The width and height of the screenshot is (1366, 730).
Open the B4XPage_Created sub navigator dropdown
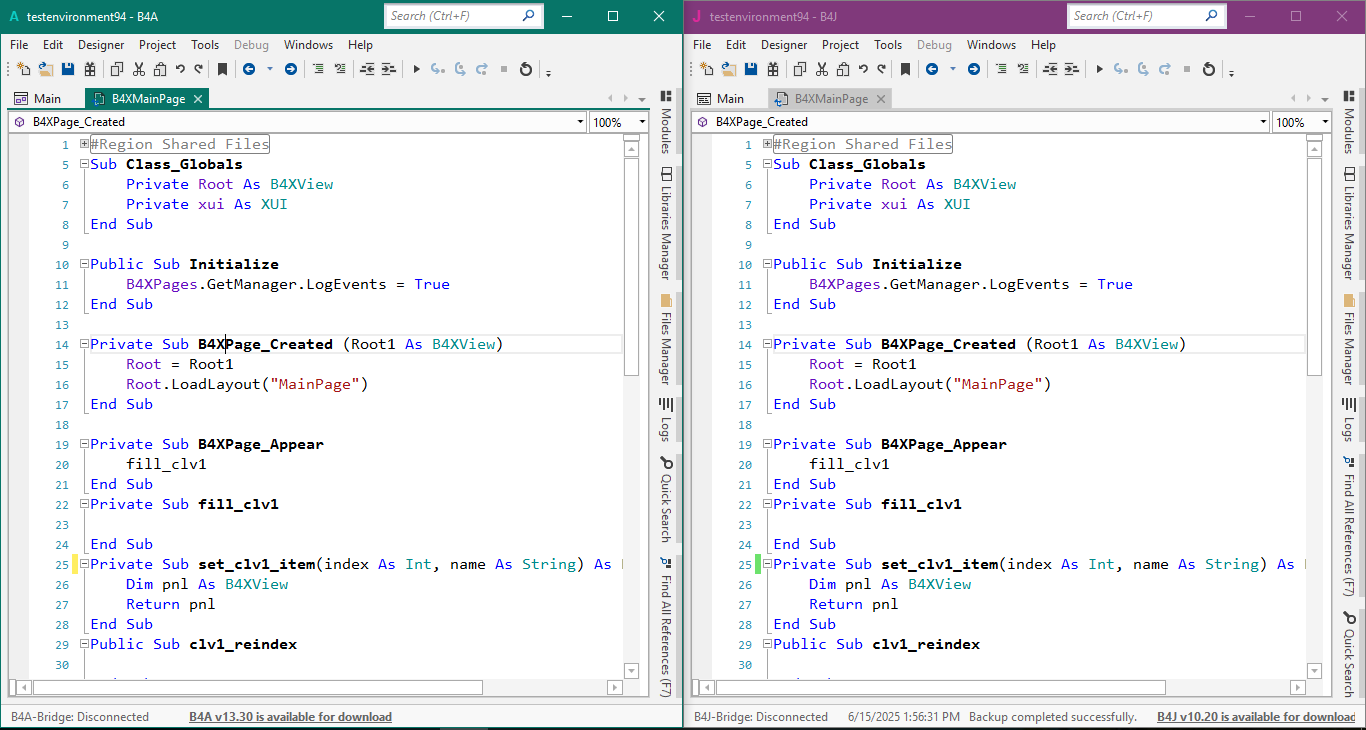tap(580, 121)
